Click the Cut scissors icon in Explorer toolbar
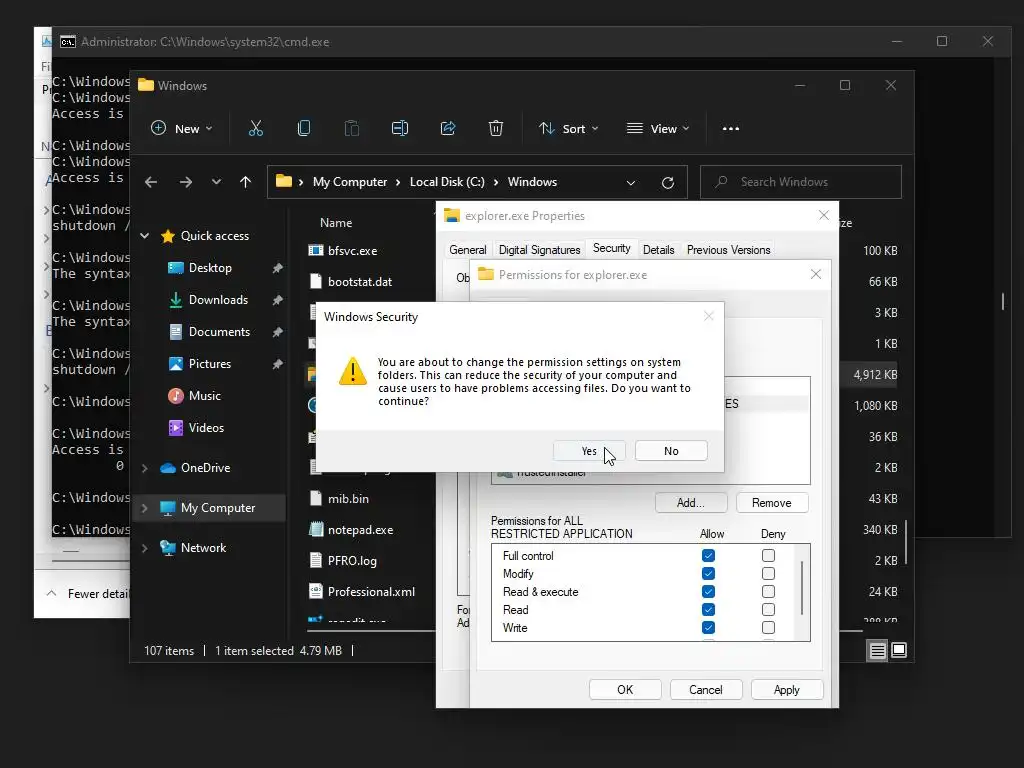Screen dimensions: 1024x768 [256, 129]
